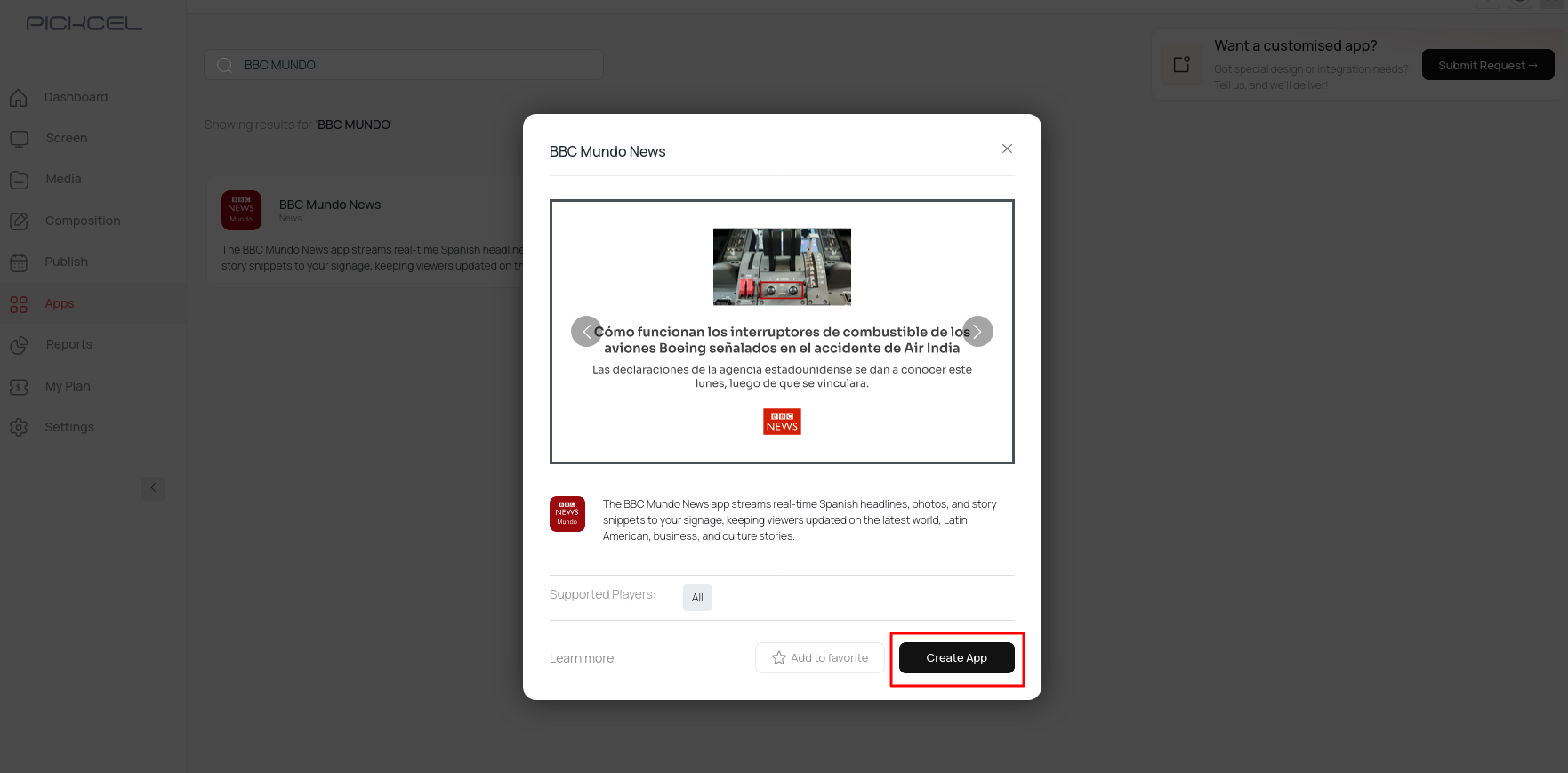Click the cockpit fuel switch preview image
1568x773 pixels.
click(x=782, y=267)
